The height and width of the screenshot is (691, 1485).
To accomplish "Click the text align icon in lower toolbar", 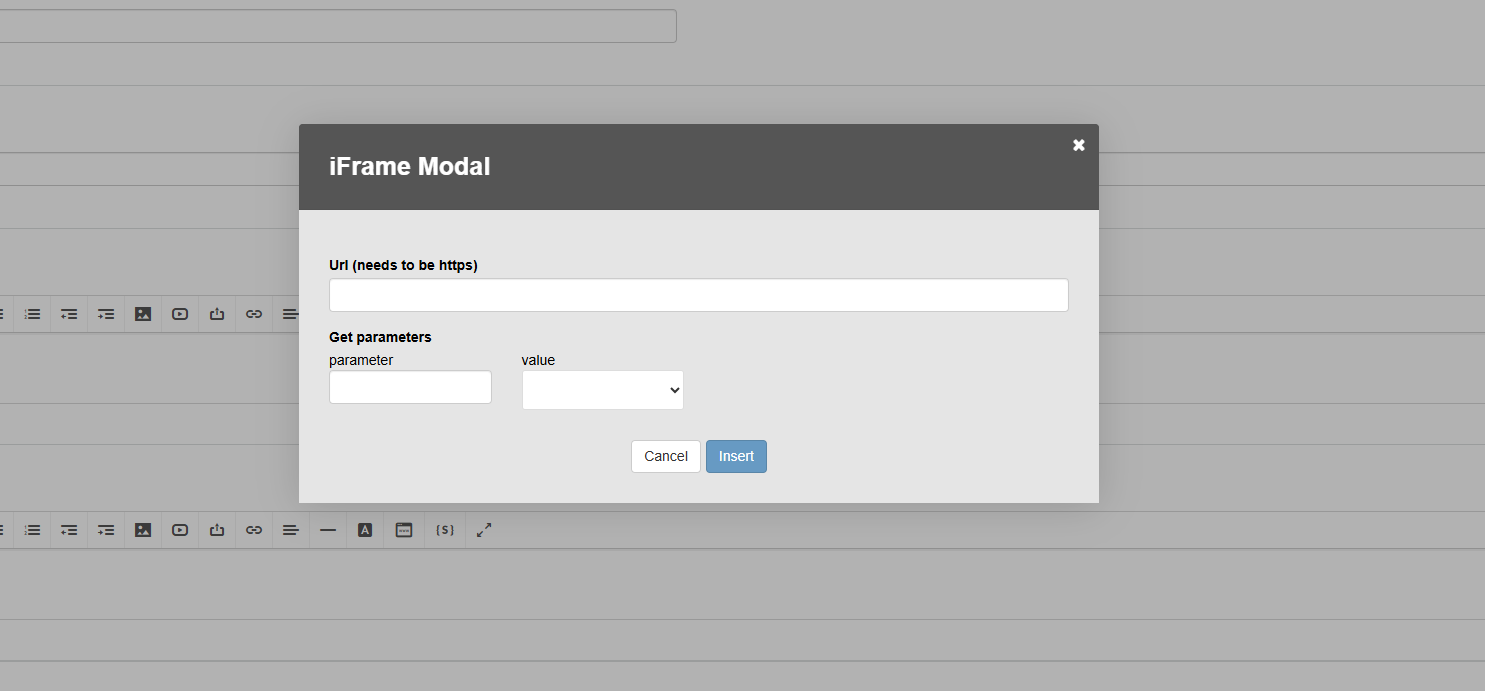I will [291, 530].
